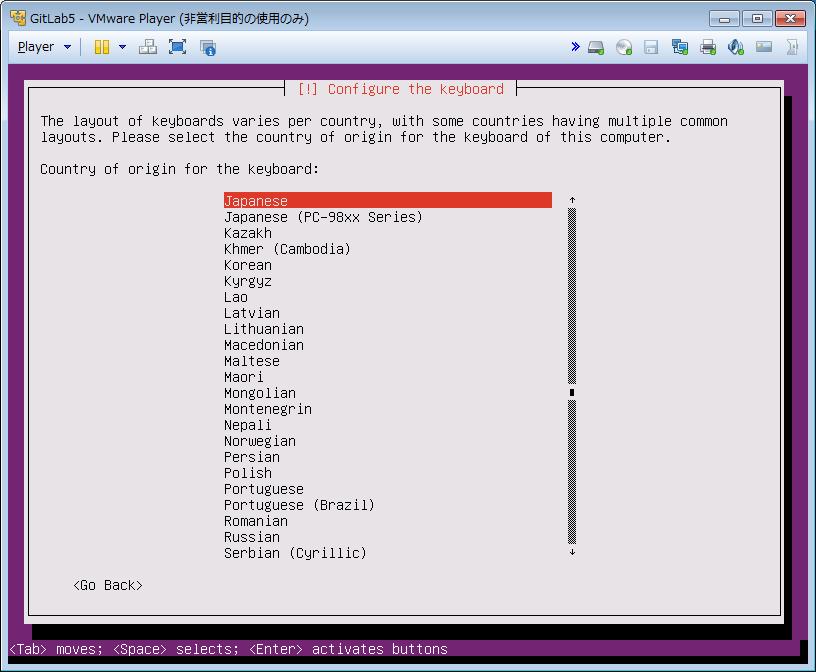Select Serbian (Cyrillic) entry
Image resolution: width=816 pixels, height=672 pixels.
click(x=295, y=553)
